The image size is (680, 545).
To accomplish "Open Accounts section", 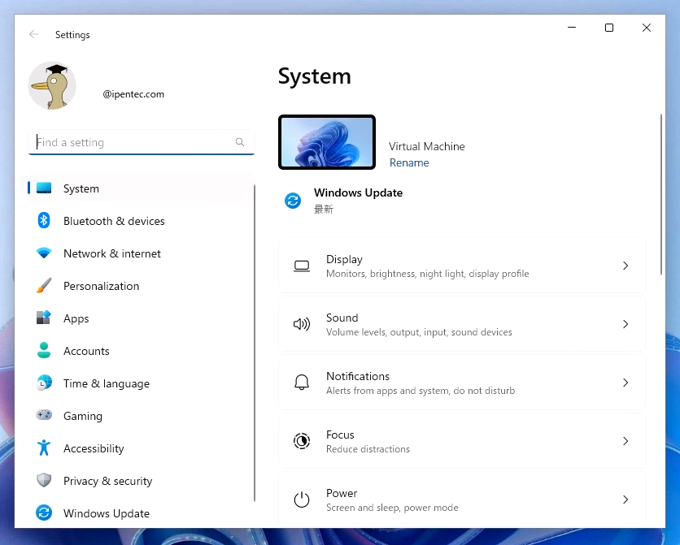I will pyautogui.click(x=141, y=351).
